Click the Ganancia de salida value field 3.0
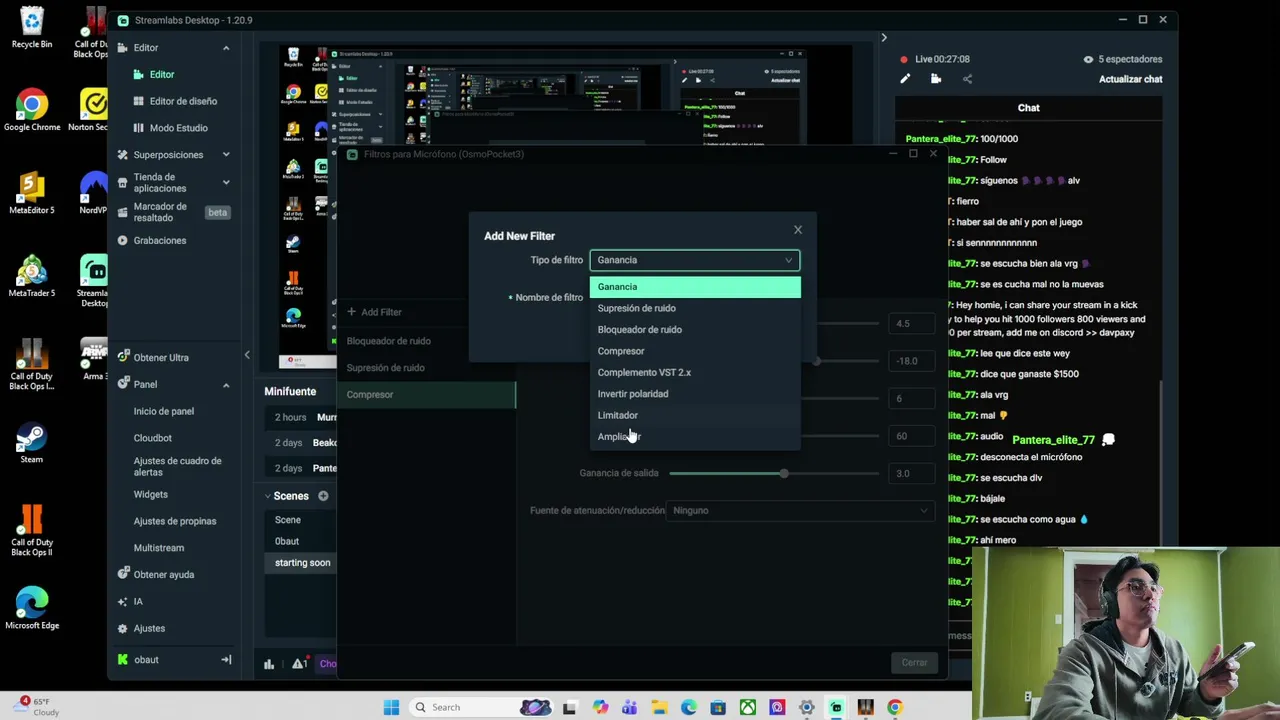 coord(910,473)
